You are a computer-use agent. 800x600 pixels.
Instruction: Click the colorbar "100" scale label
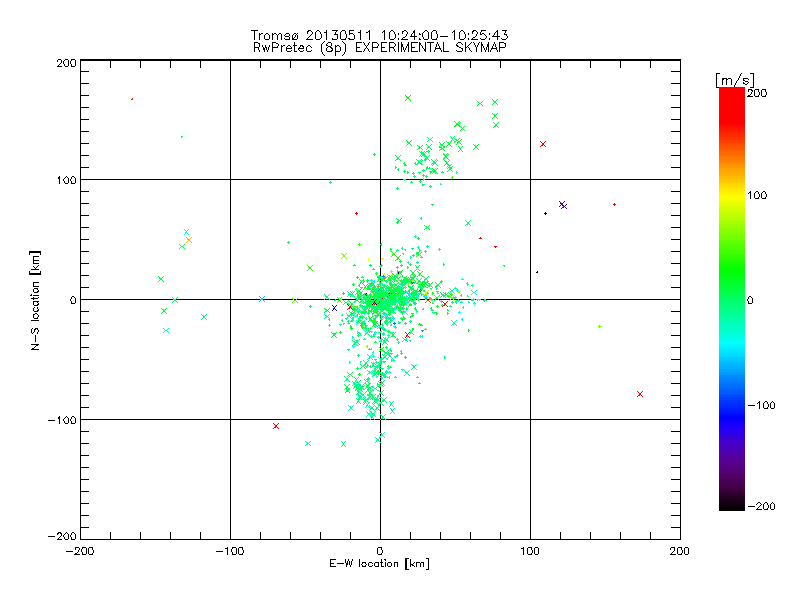tap(757, 195)
